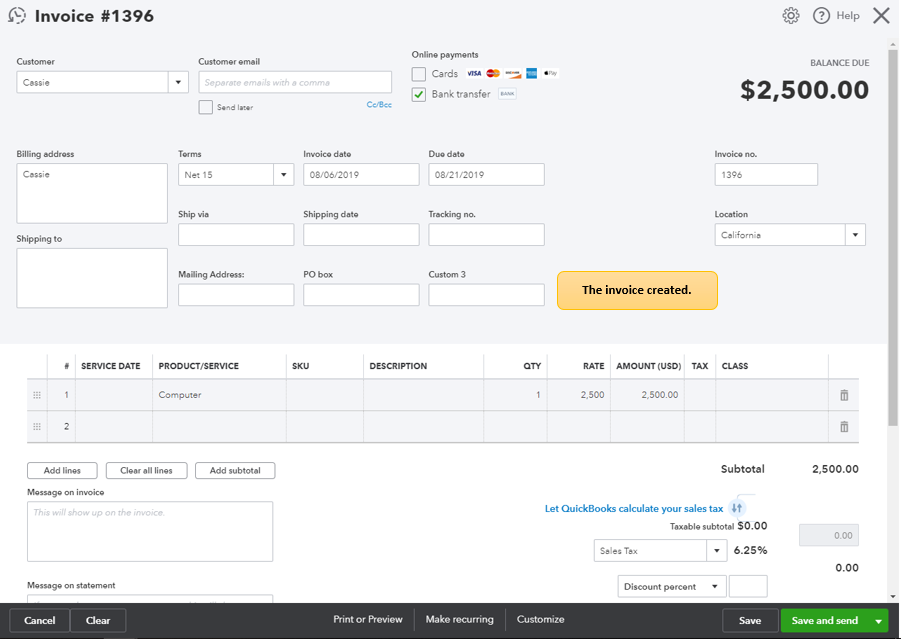Uncheck the Bank transfer checkbox
This screenshot has width=901, height=639.
coord(419,94)
